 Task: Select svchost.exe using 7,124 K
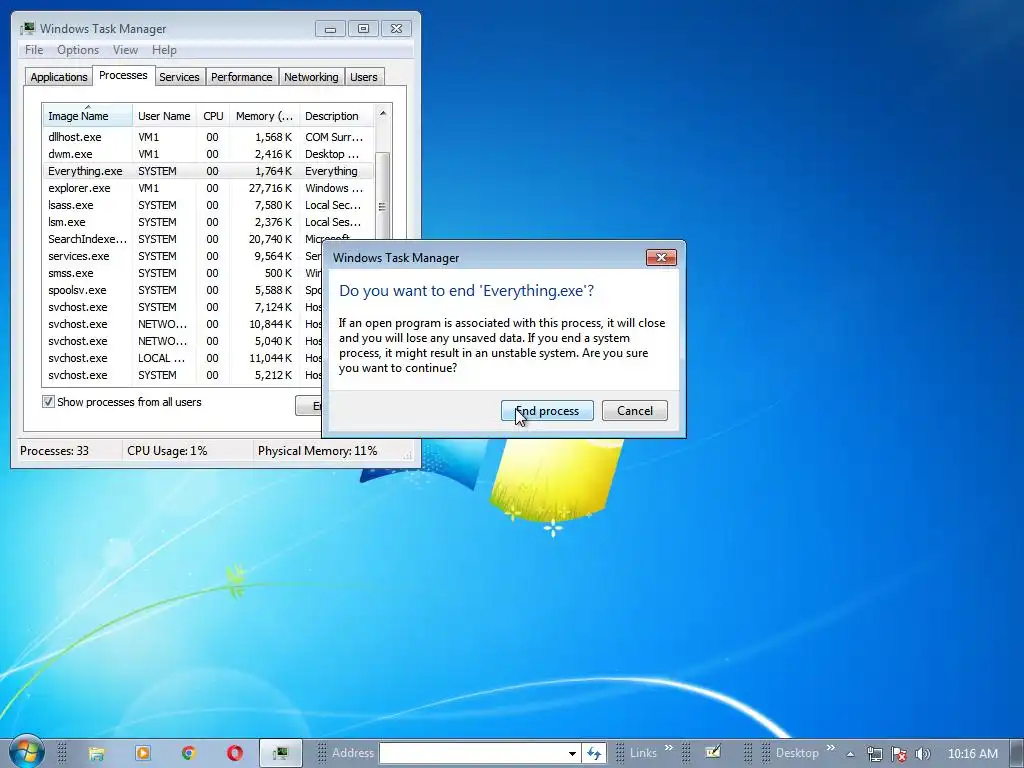point(182,307)
